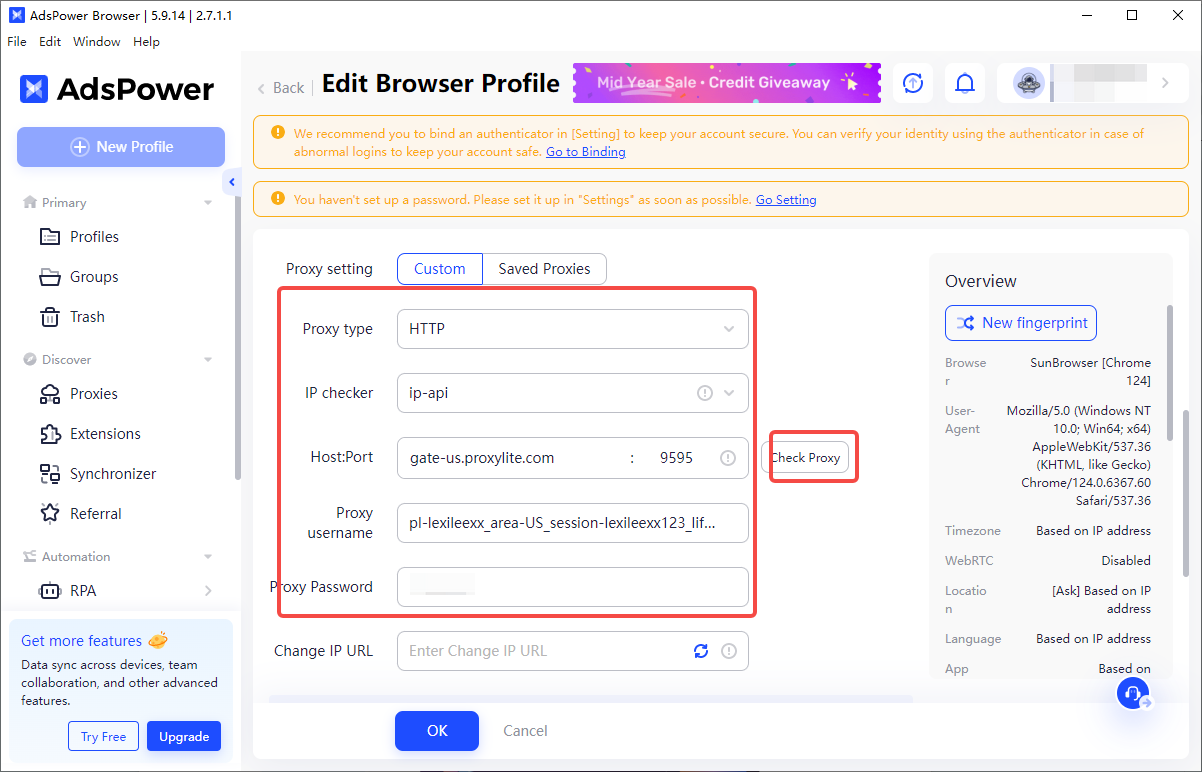
Task: Click the plus icon in New Profile
Action: point(79,147)
